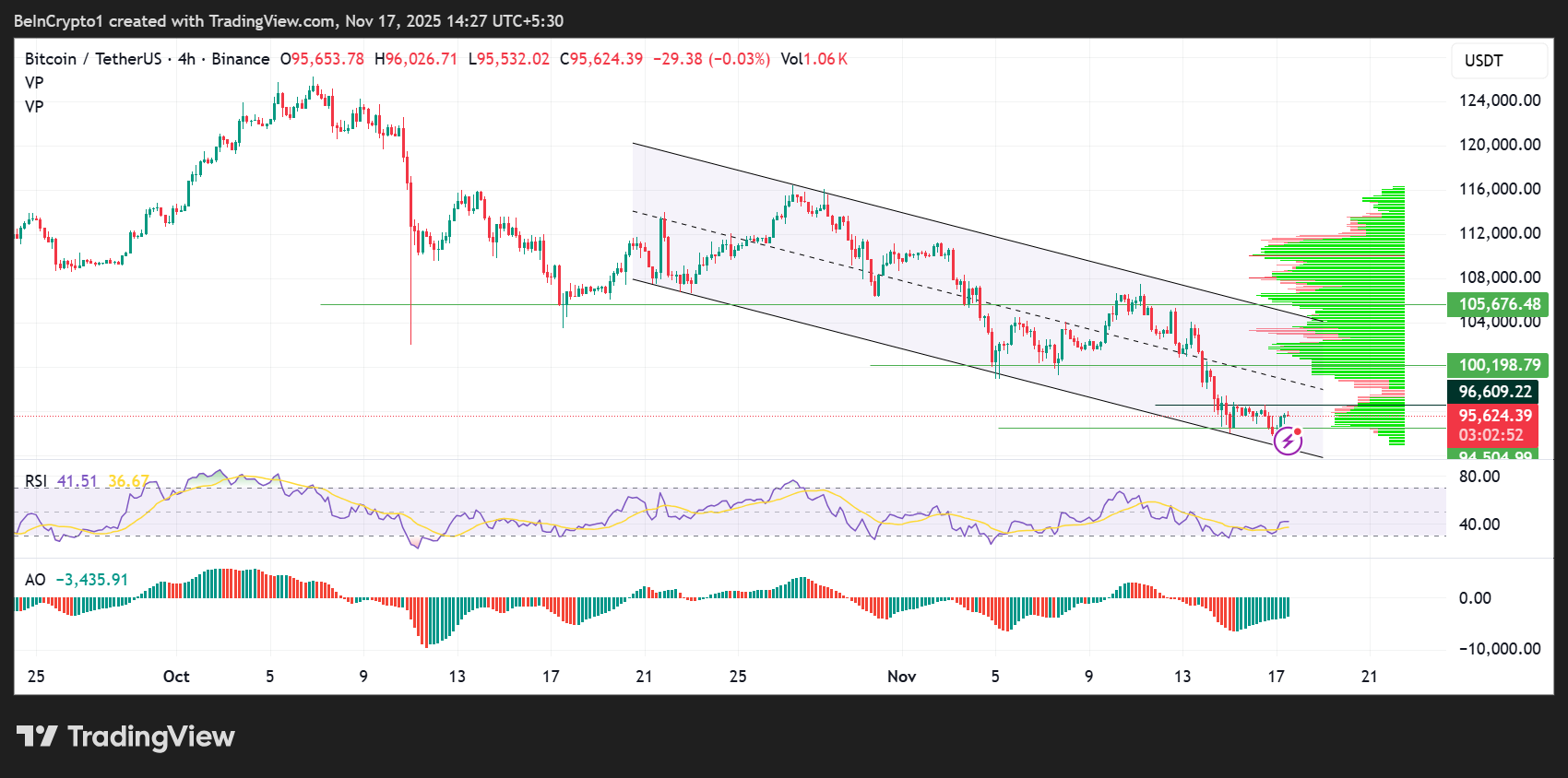Viewport: 1568px width, 778px height.
Task: Open the USDT currency selector
Action: (x=1499, y=61)
